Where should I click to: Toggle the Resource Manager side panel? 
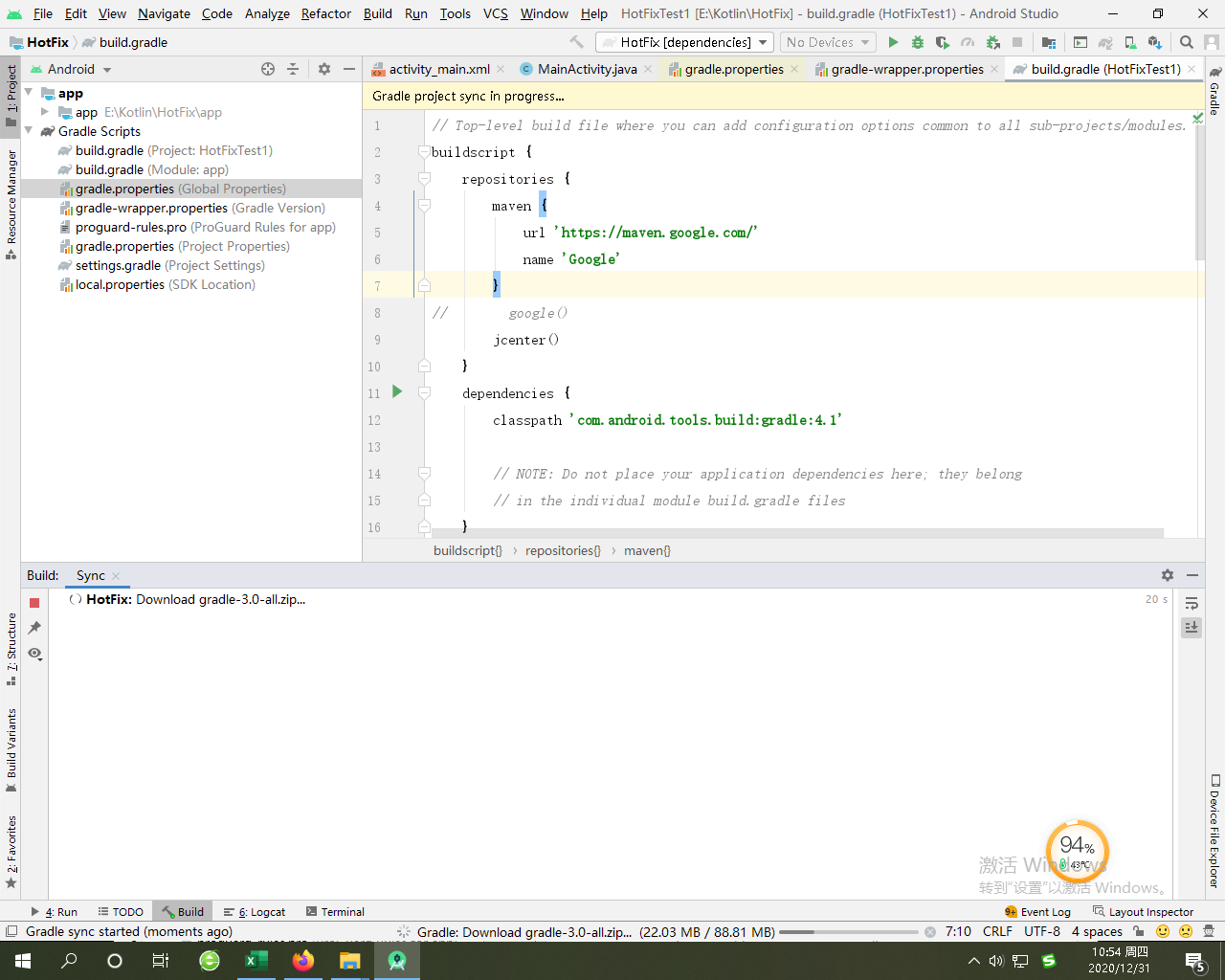click(11, 204)
